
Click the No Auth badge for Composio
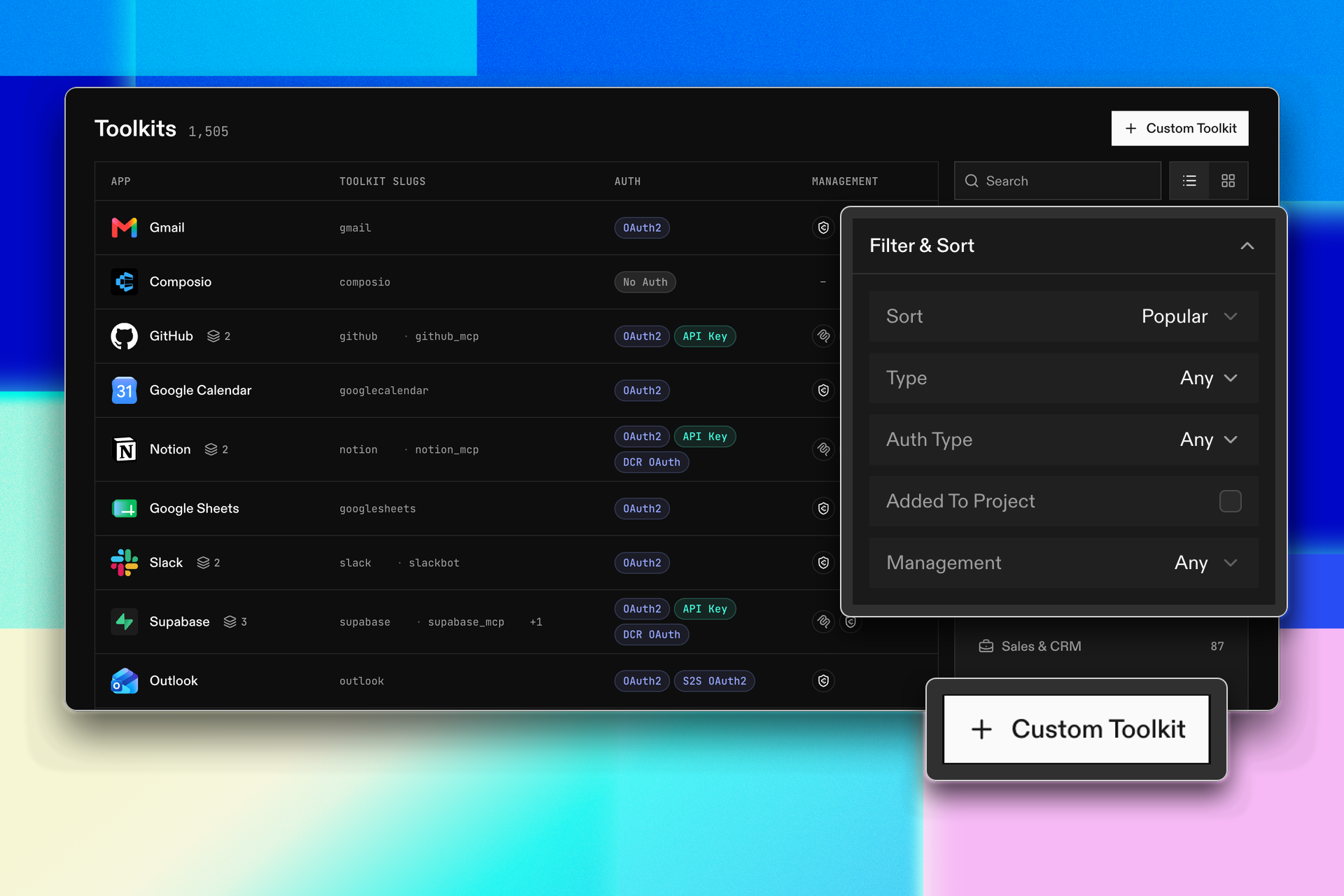tap(645, 282)
